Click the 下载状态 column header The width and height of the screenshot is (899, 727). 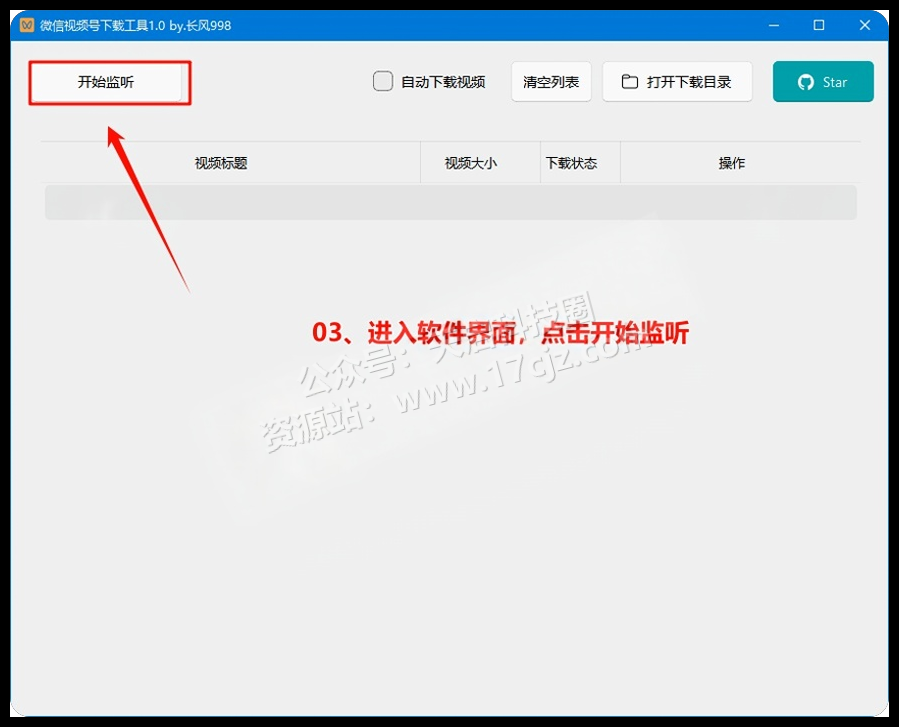coord(580,163)
